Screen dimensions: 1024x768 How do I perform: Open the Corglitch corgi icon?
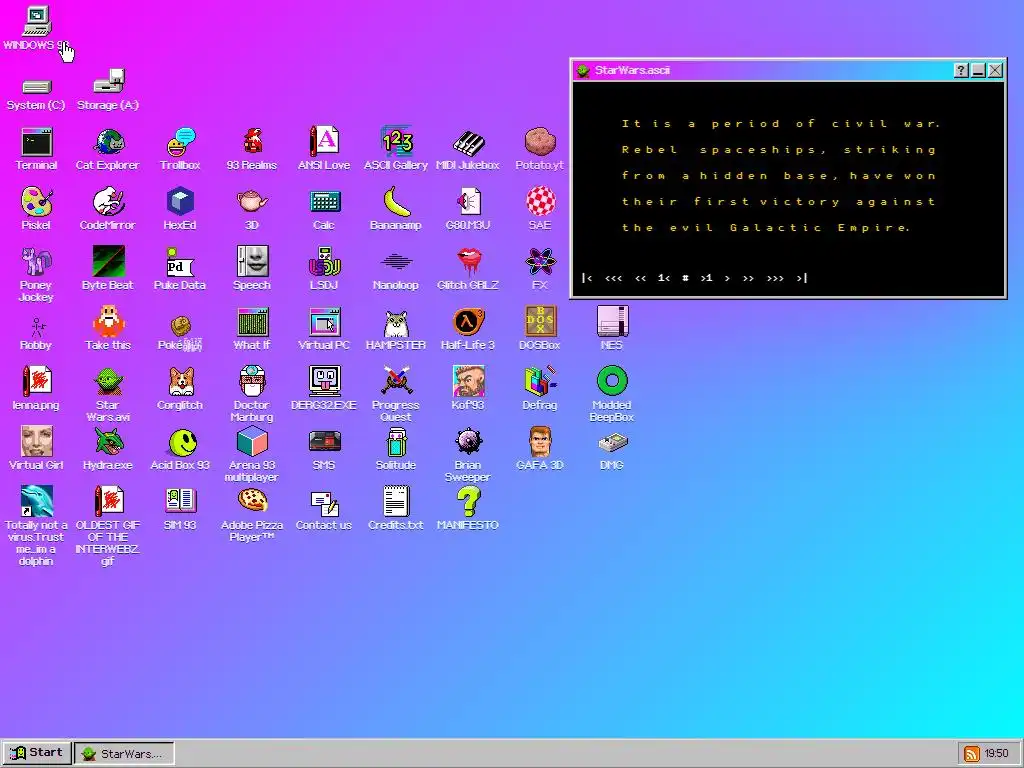(x=180, y=389)
